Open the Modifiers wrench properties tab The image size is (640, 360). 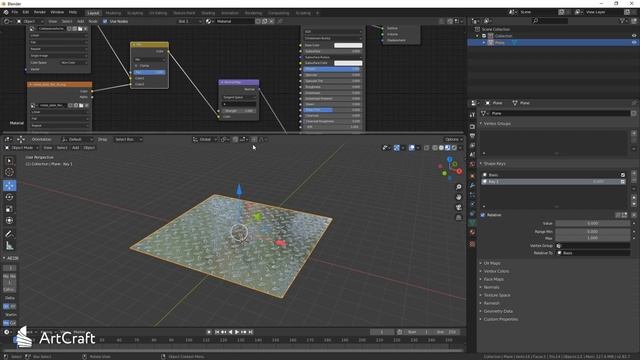pos(472,185)
